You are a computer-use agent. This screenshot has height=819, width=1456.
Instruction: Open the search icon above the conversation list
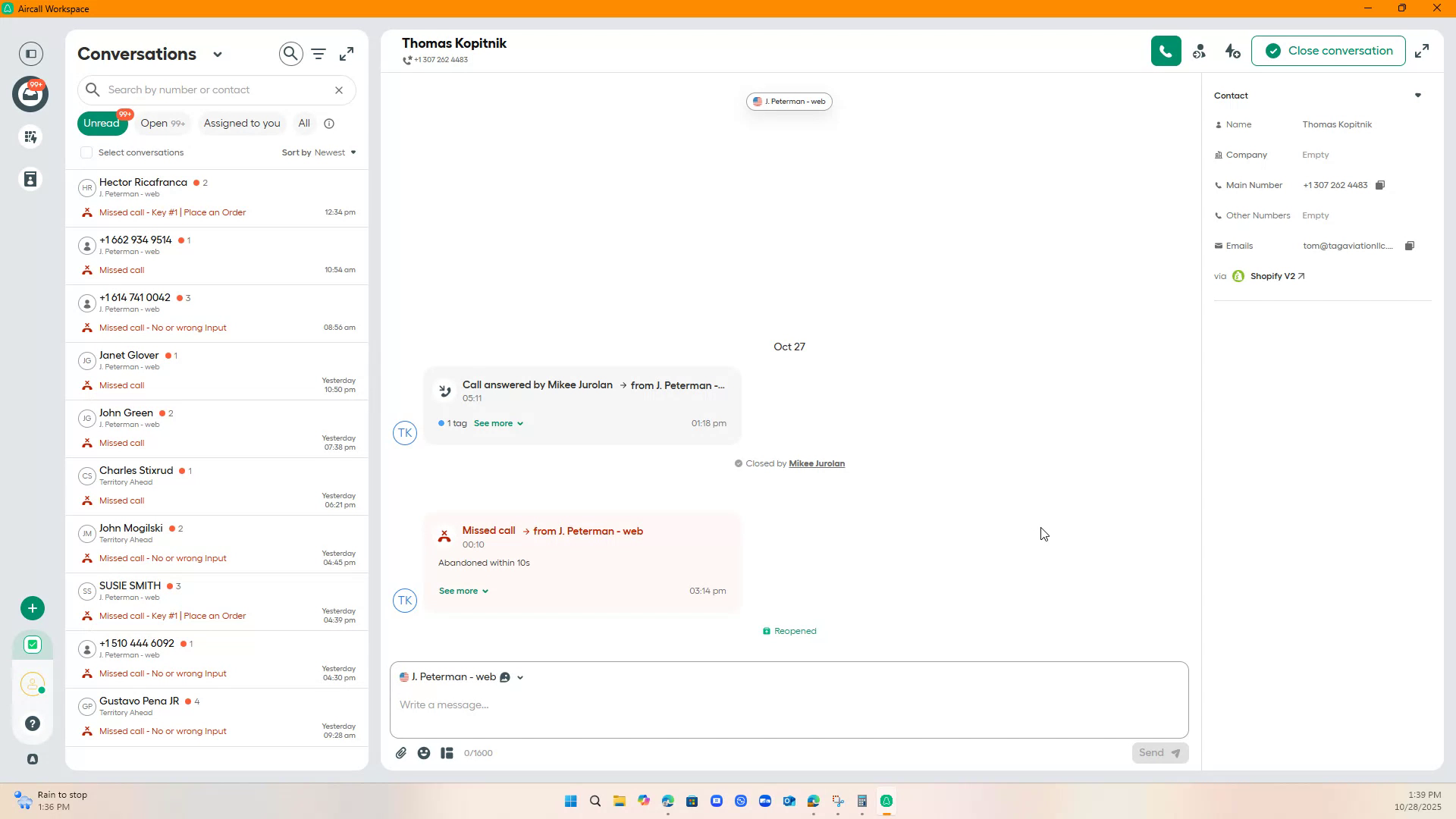pyautogui.click(x=290, y=54)
